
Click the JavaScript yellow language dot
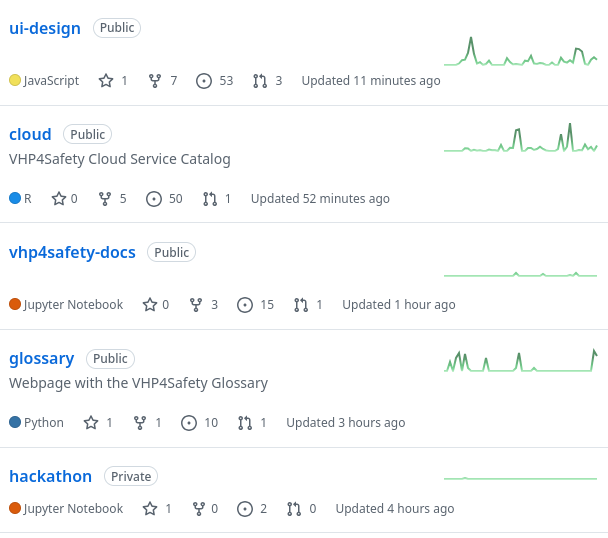[x=15, y=81]
